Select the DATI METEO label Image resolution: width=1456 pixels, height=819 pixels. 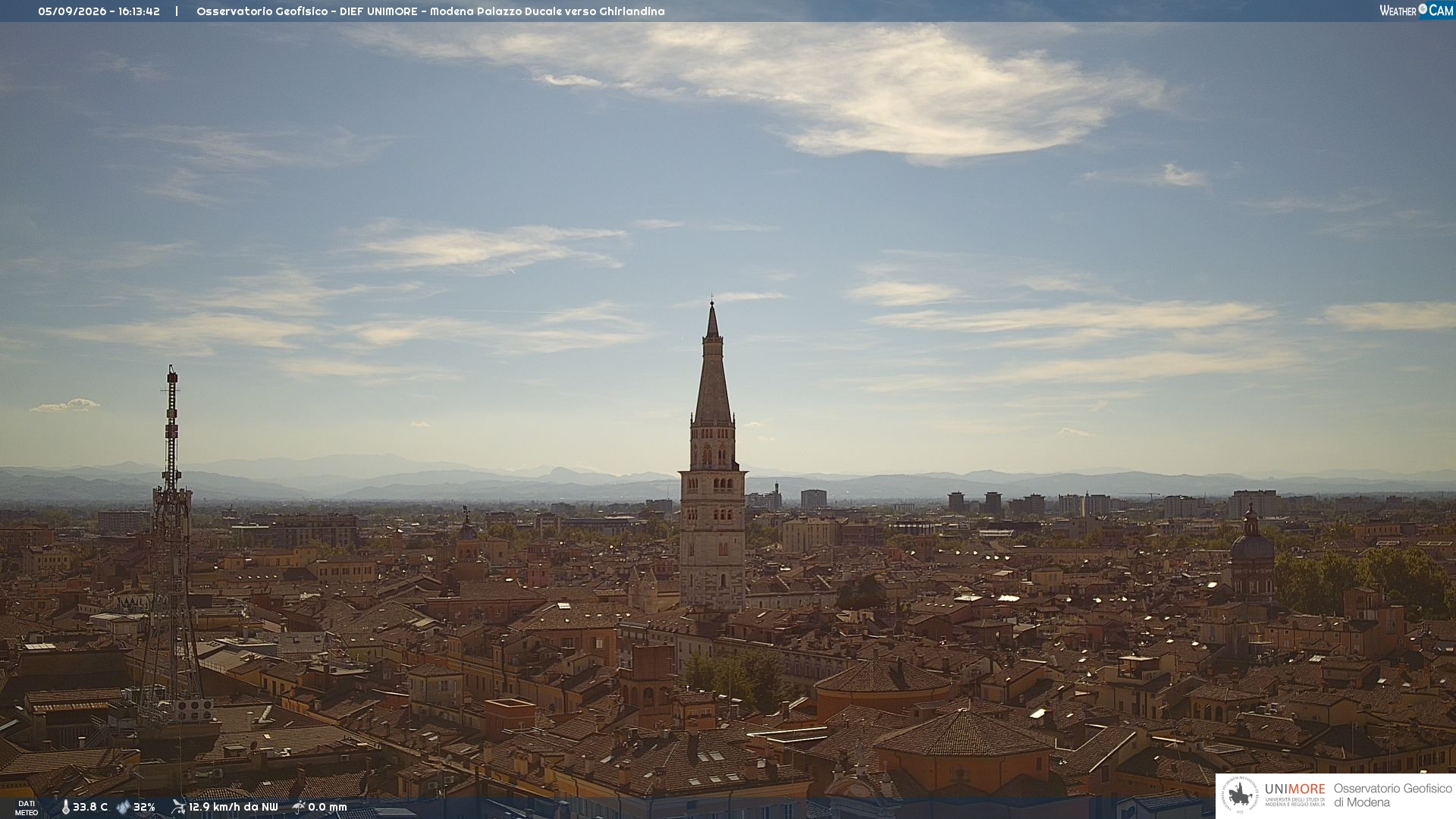coord(27,808)
